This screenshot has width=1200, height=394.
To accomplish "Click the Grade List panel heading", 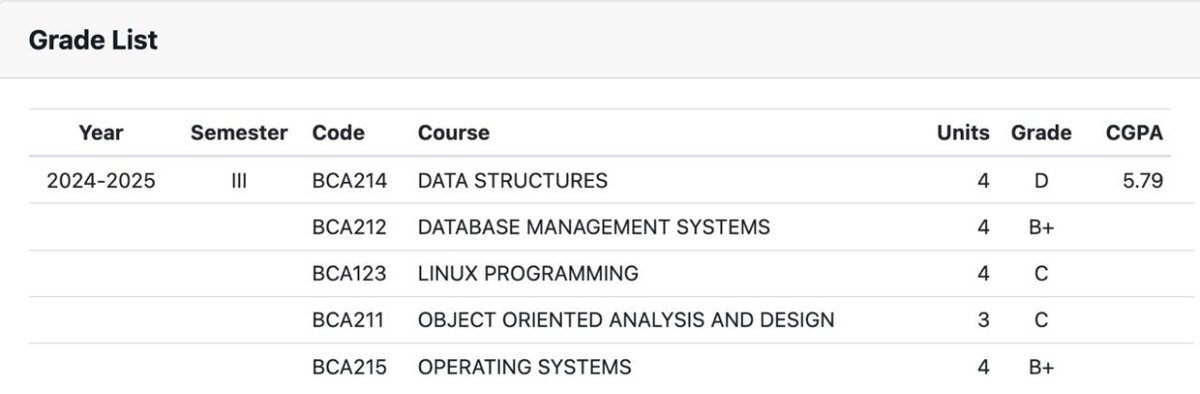I will [x=93, y=41].
